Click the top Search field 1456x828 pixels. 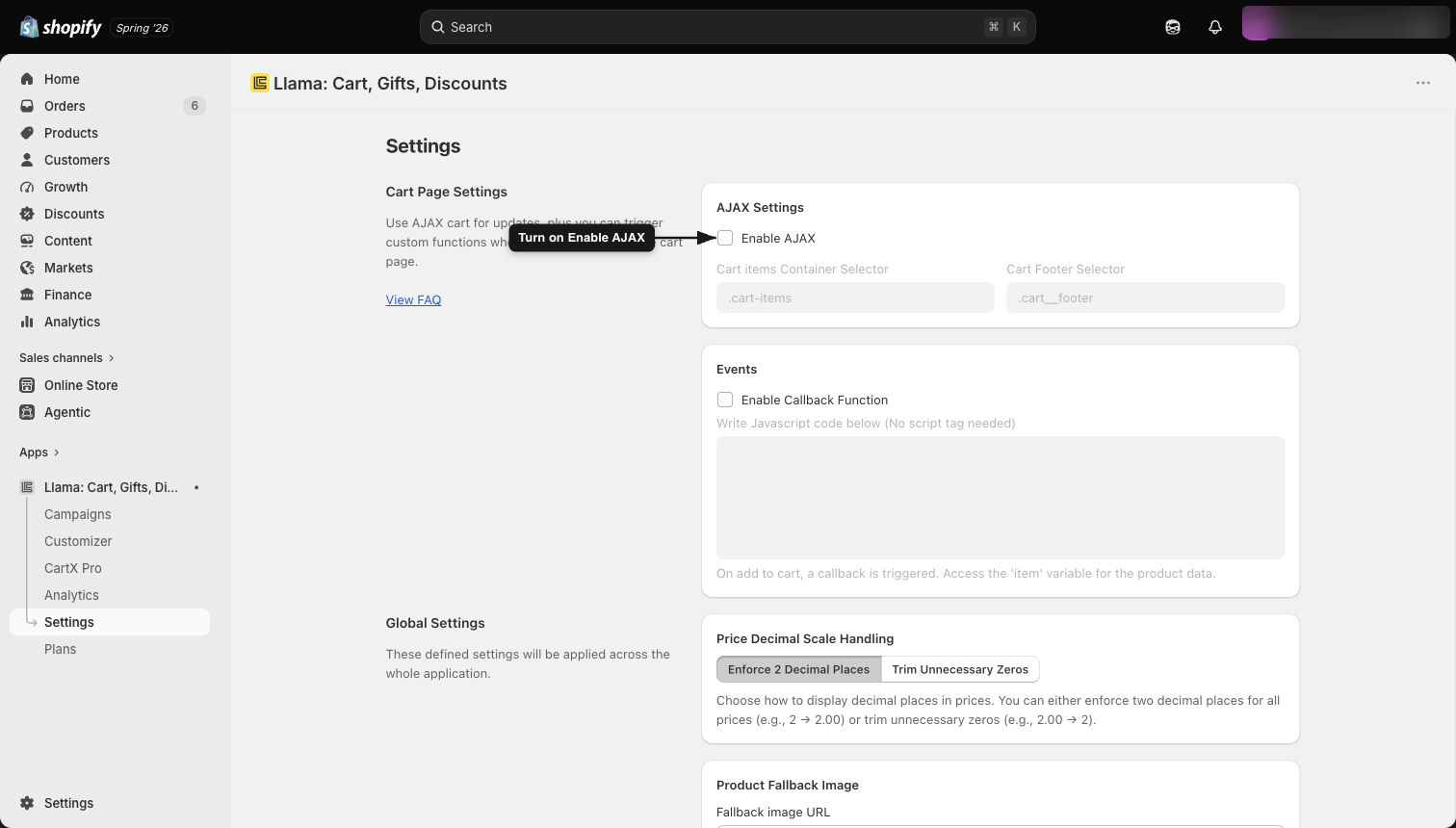point(727,27)
